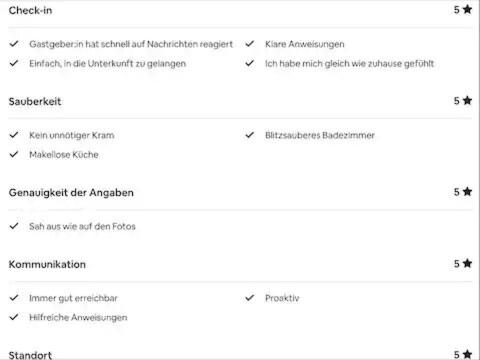The width and height of the screenshot is (480, 360).
Task: Click the star icon in Kommunikation row
Action: (x=467, y=263)
